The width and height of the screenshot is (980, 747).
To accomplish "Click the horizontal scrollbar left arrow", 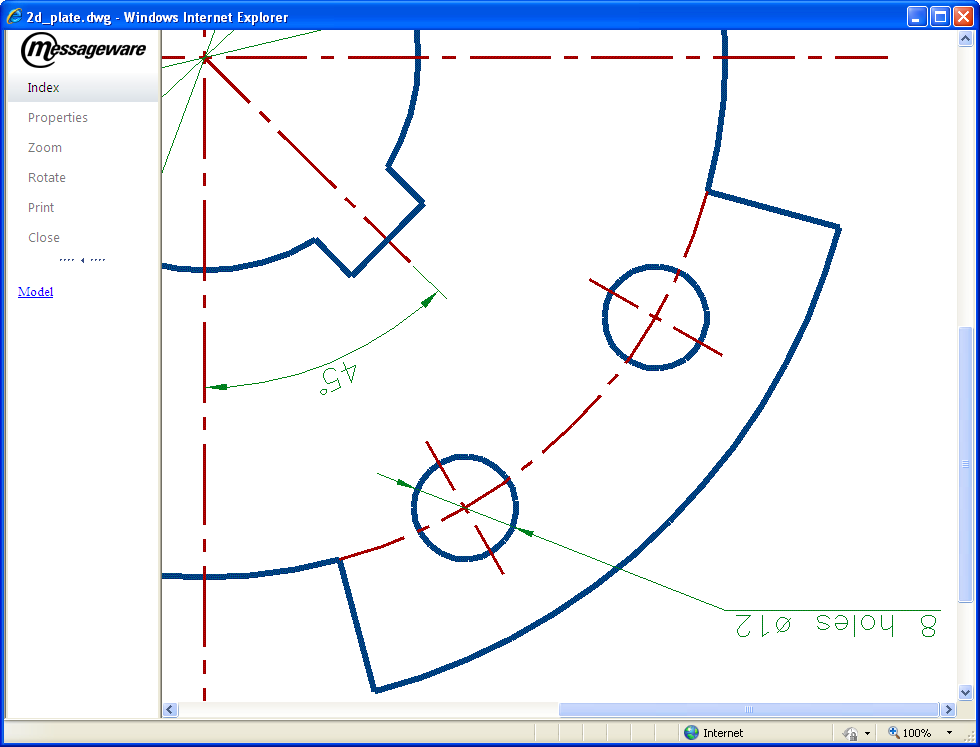I will pyautogui.click(x=170, y=709).
